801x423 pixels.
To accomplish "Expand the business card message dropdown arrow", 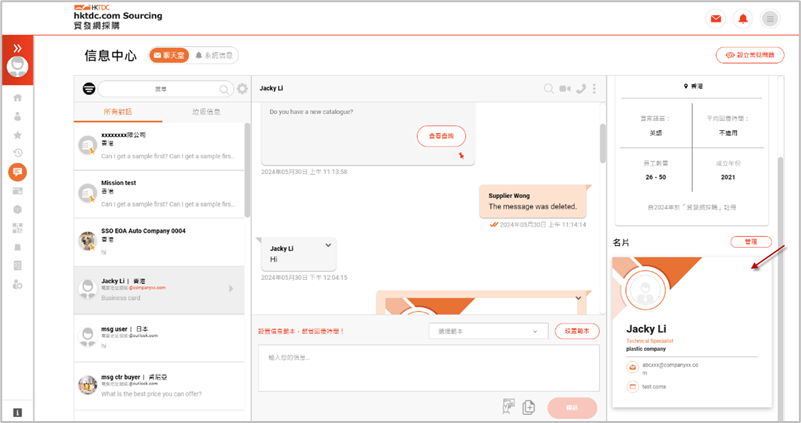I will [578, 298].
